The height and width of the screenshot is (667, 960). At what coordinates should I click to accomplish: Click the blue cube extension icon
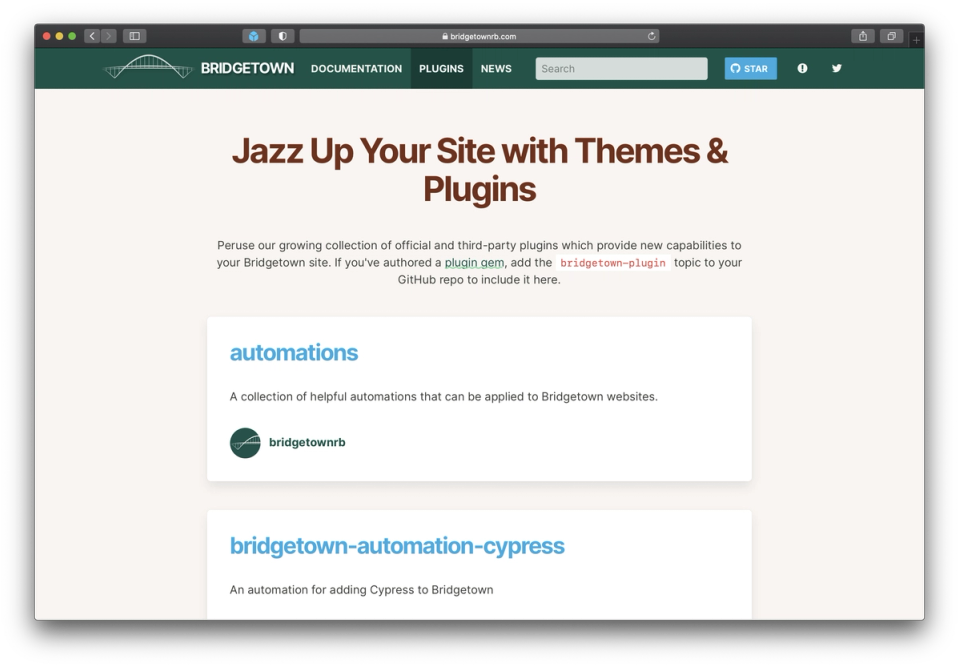point(253,36)
